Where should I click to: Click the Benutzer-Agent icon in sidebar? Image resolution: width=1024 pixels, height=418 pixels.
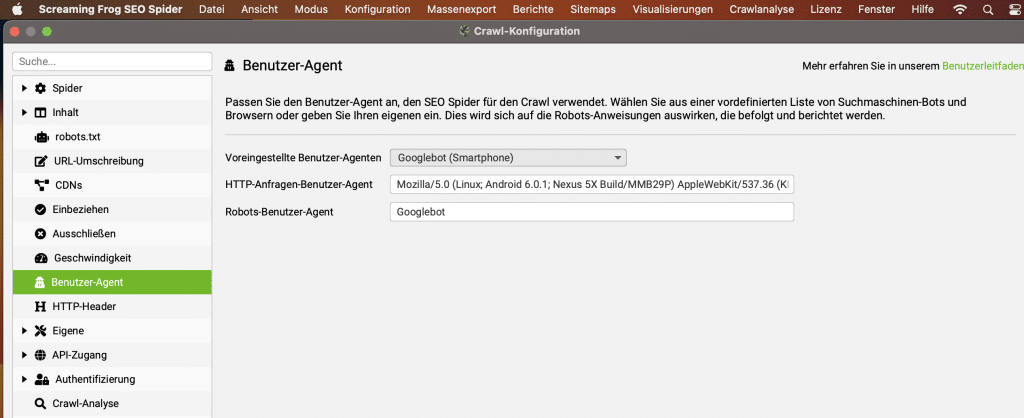point(39,282)
